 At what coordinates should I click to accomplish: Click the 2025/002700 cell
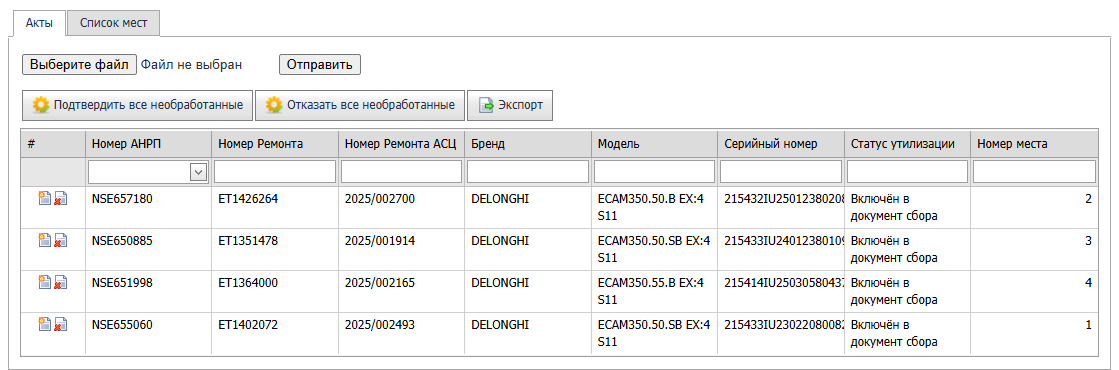click(x=402, y=208)
